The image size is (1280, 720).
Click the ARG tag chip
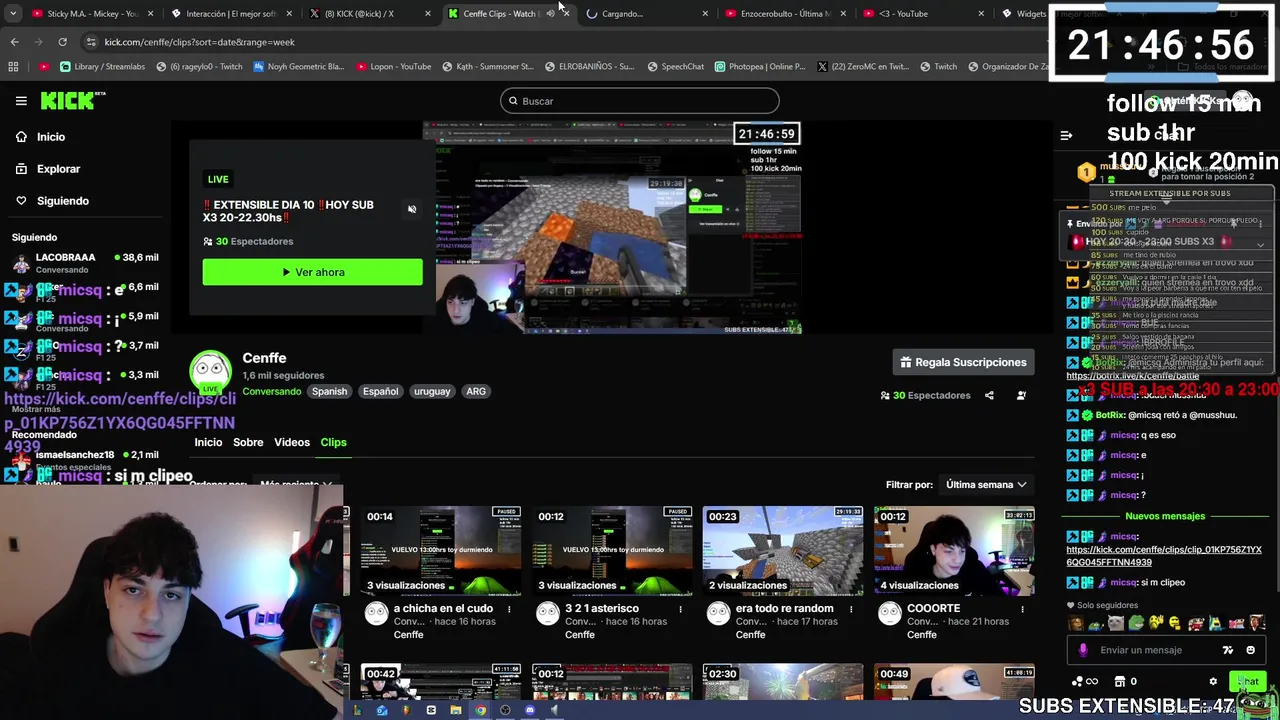point(476,391)
